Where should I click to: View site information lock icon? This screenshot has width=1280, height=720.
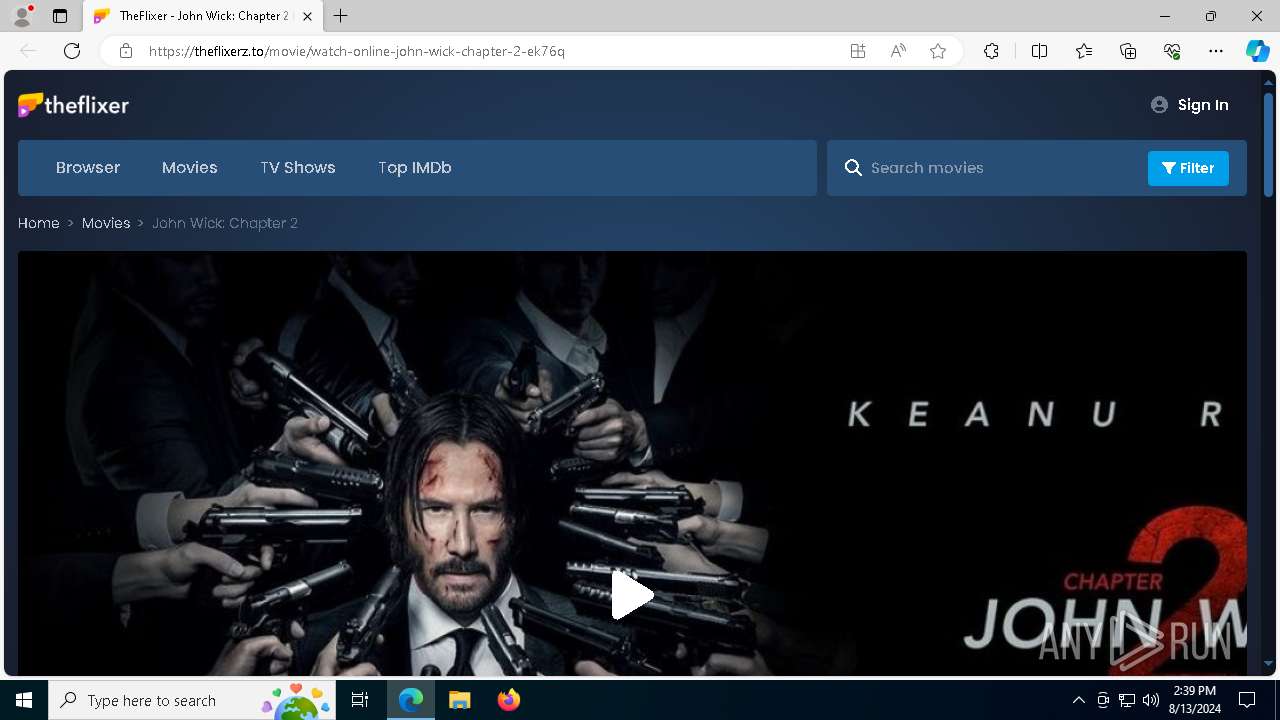[126, 51]
